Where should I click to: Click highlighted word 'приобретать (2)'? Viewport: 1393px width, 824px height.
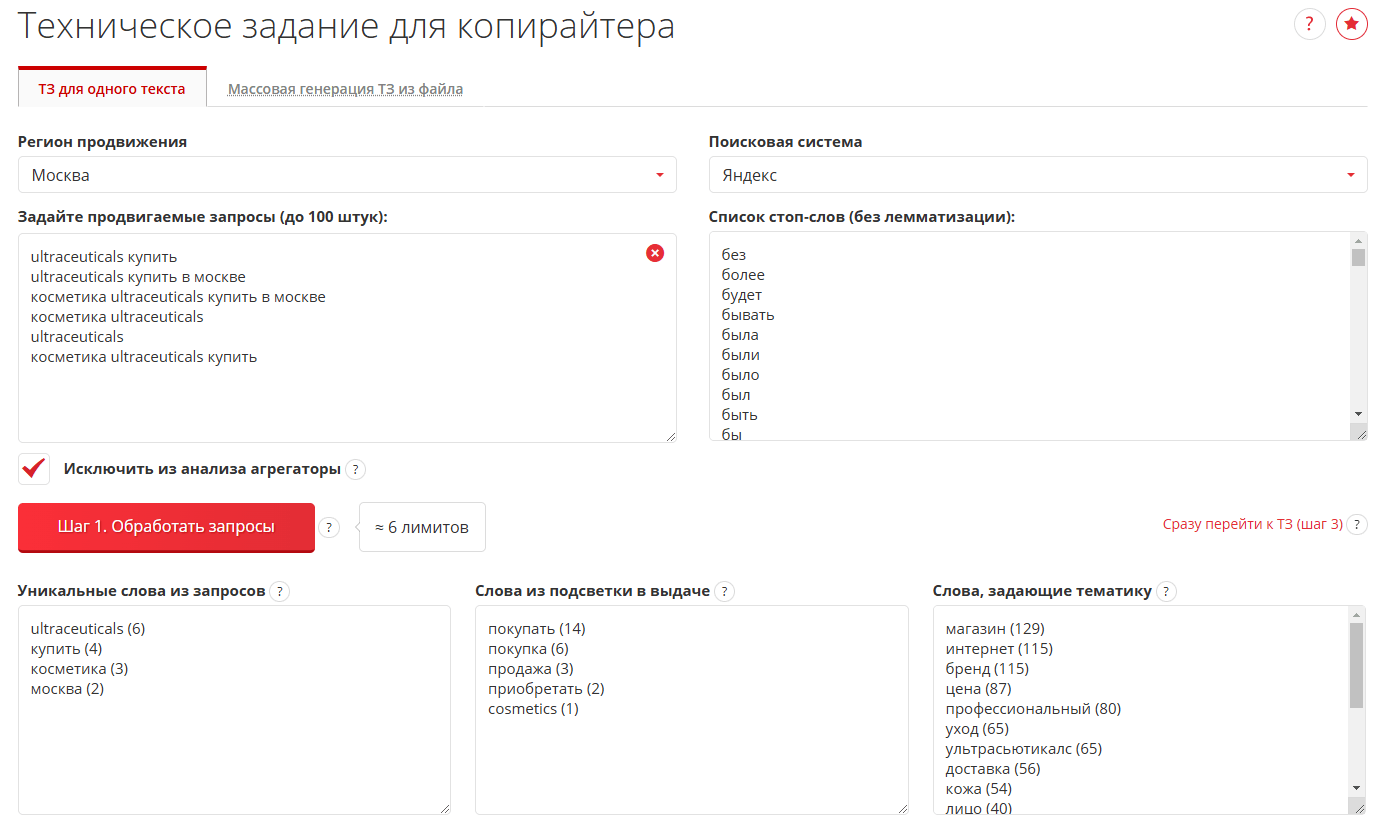pos(546,689)
